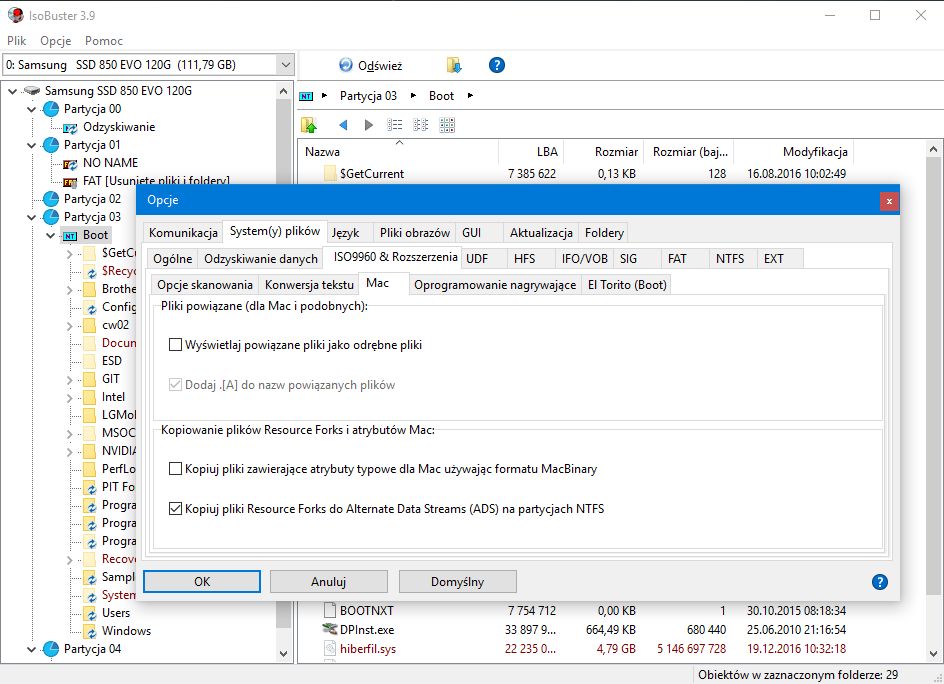The height and width of the screenshot is (684, 944).
Task: Click the tree panel scroll down arrow
Action: (284, 654)
